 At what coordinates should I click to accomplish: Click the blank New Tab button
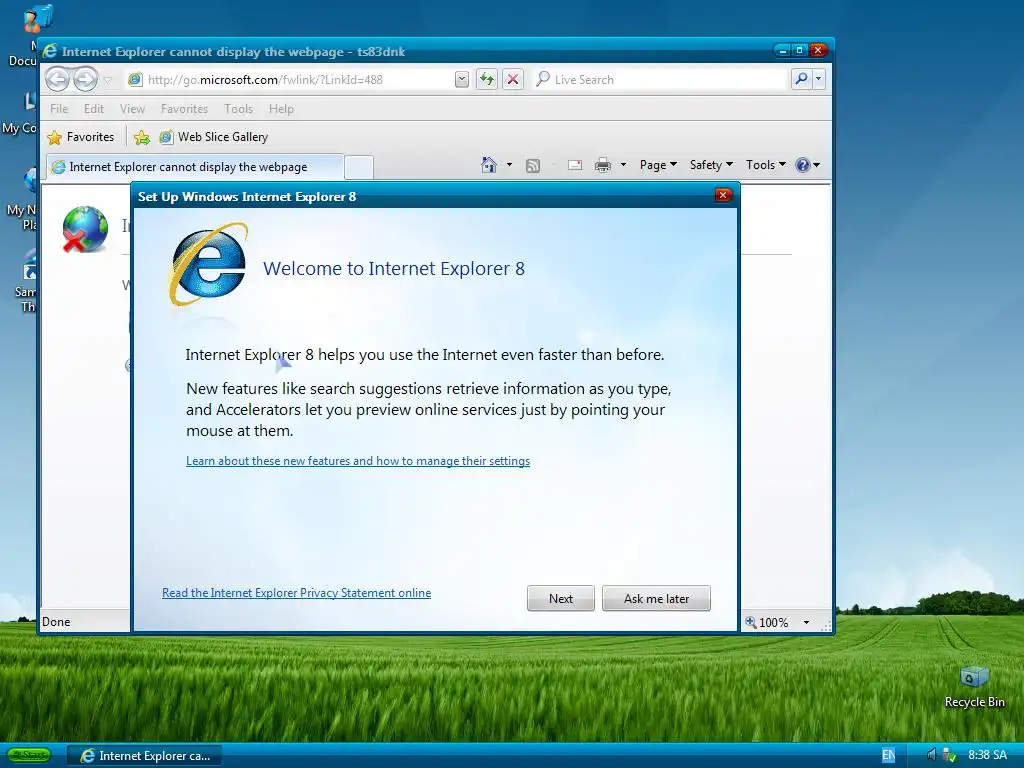point(359,167)
